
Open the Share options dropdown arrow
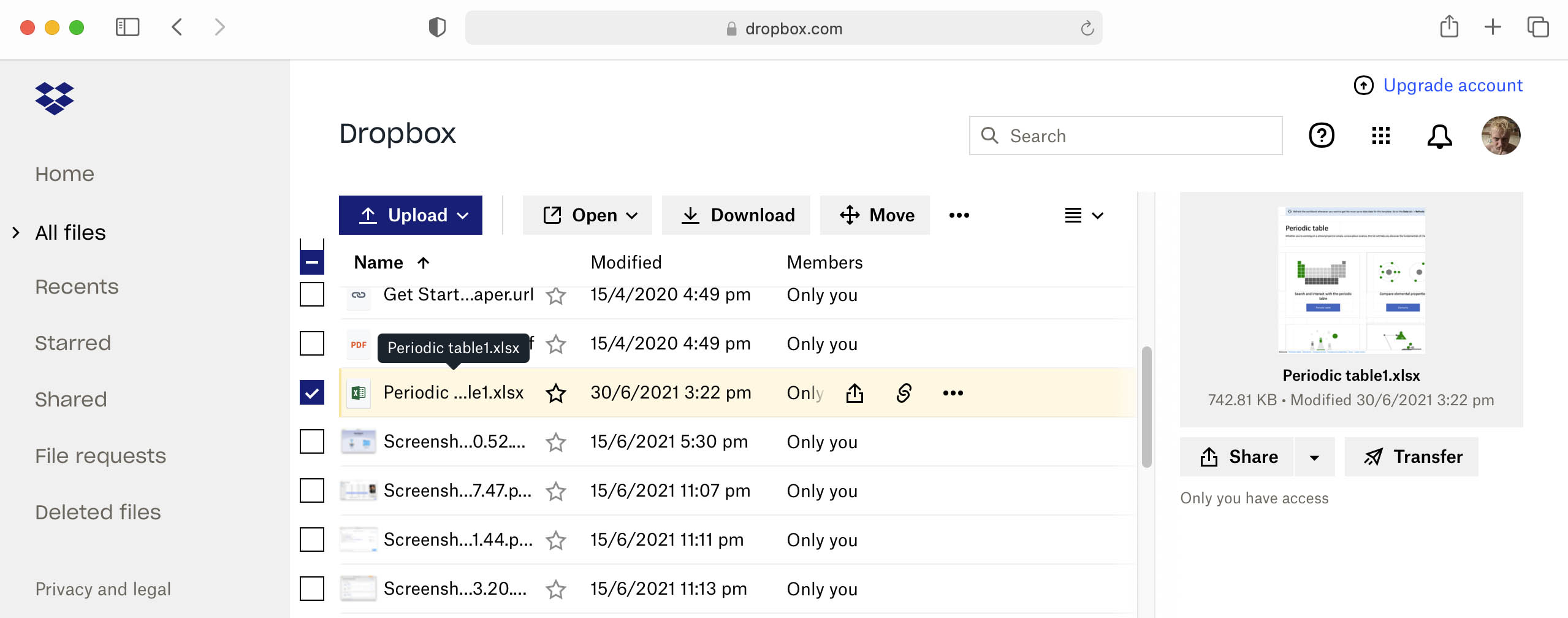click(1314, 457)
